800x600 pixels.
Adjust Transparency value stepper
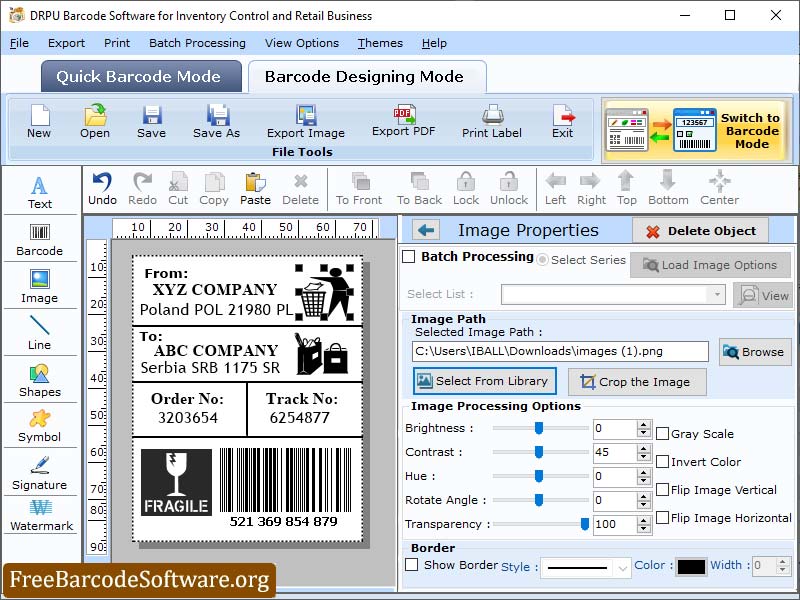coord(644,524)
